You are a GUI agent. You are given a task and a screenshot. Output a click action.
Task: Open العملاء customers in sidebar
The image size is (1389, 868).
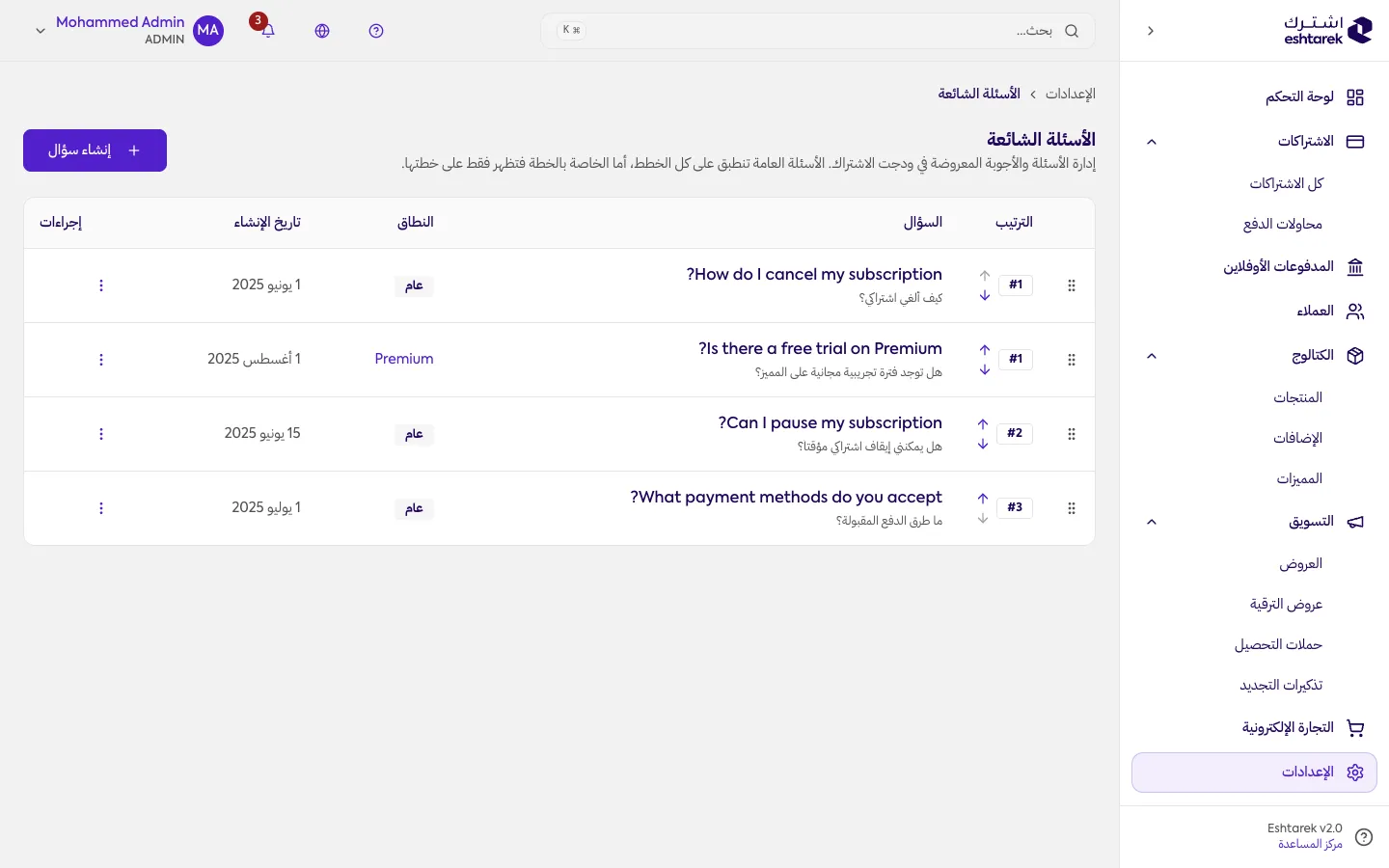click(1254, 312)
